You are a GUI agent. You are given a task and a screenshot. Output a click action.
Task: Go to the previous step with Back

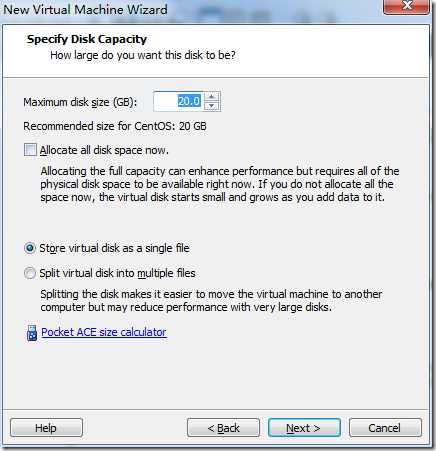coord(223,428)
